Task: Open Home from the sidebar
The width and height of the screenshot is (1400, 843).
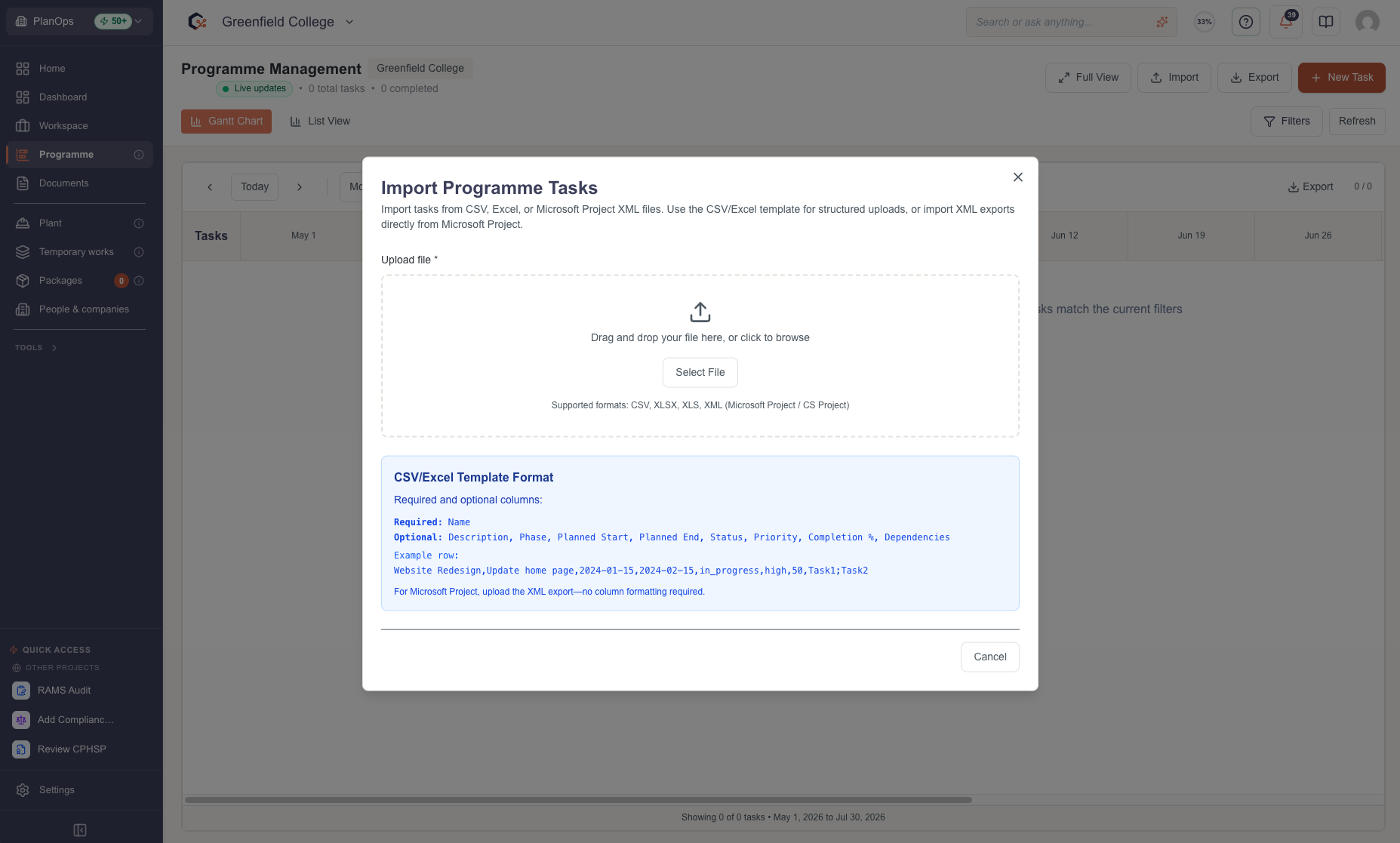Action: coord(80,69)
